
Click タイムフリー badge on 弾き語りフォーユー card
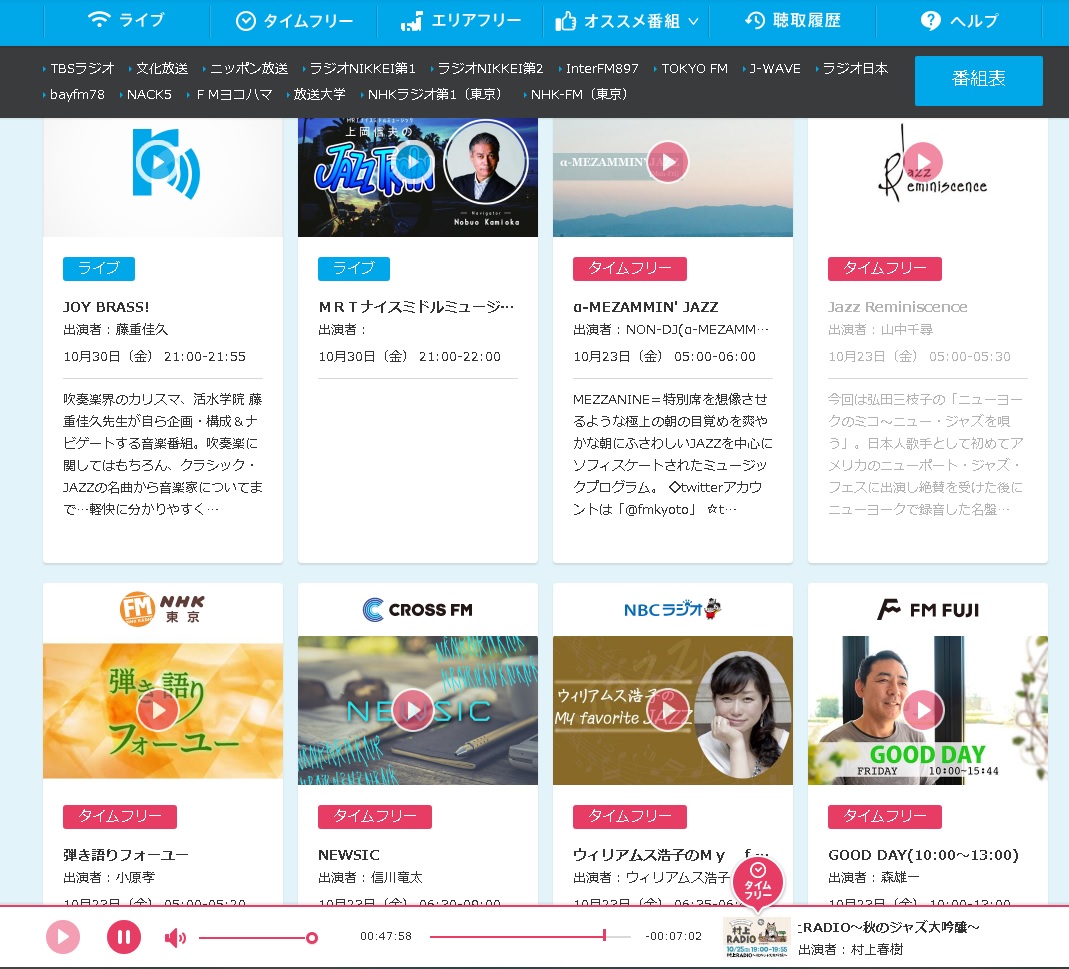tap(120, 817)
